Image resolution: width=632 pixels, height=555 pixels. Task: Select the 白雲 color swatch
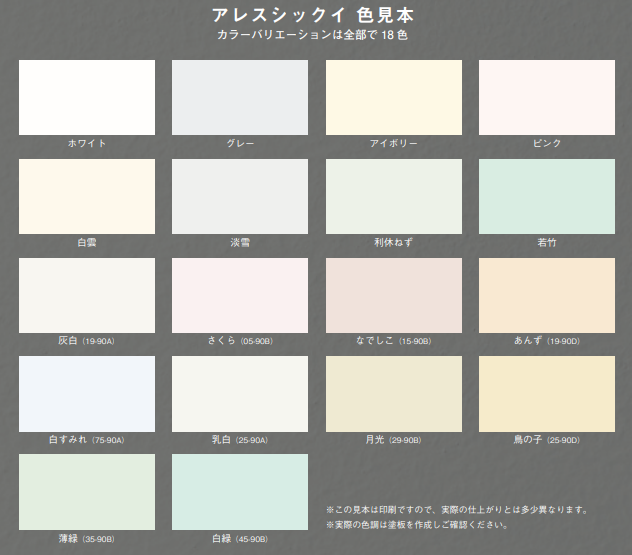tap(87, 196)
